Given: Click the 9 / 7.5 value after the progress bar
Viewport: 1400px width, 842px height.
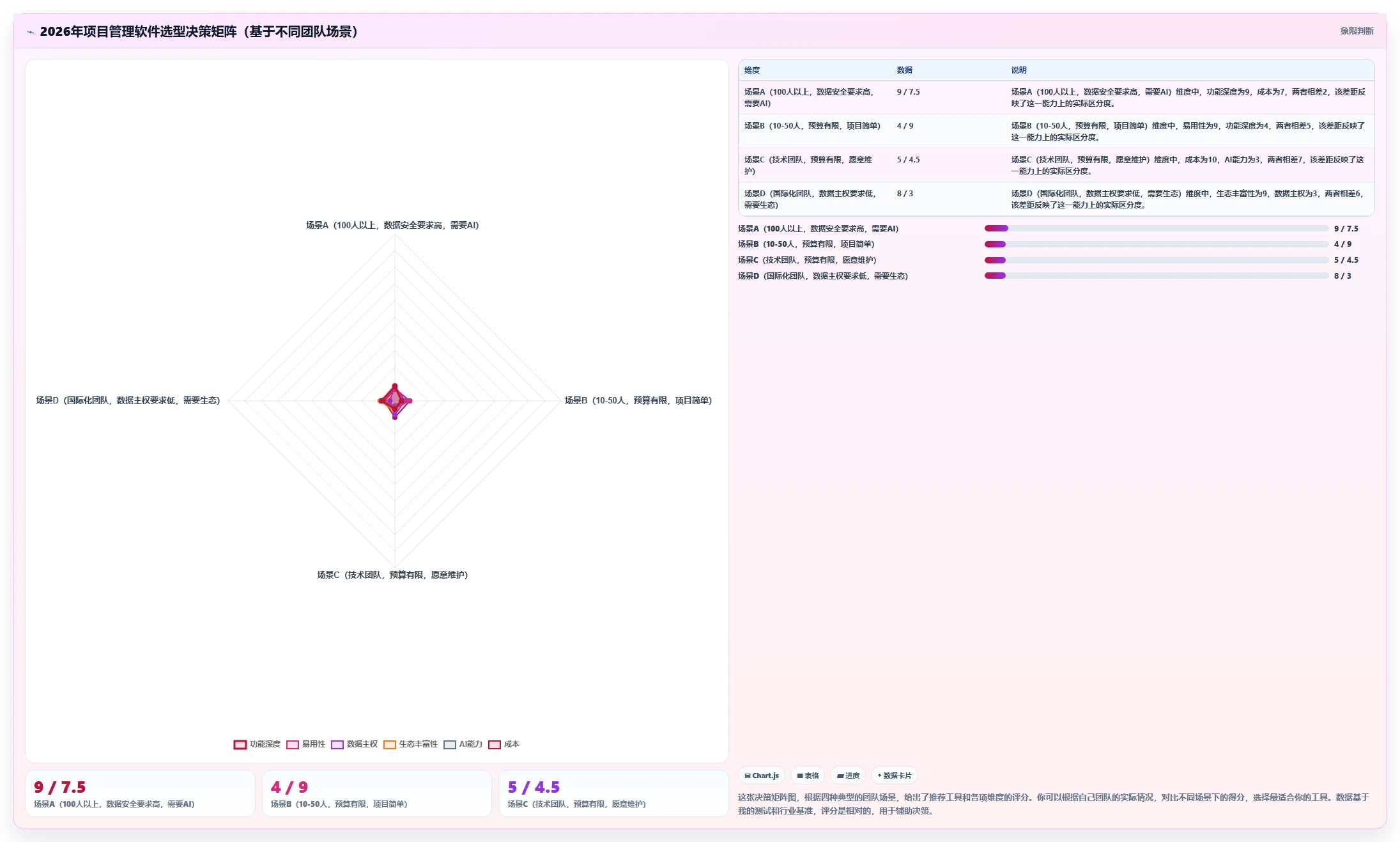Looking at the screenshot, I should tap(1346, 228).
